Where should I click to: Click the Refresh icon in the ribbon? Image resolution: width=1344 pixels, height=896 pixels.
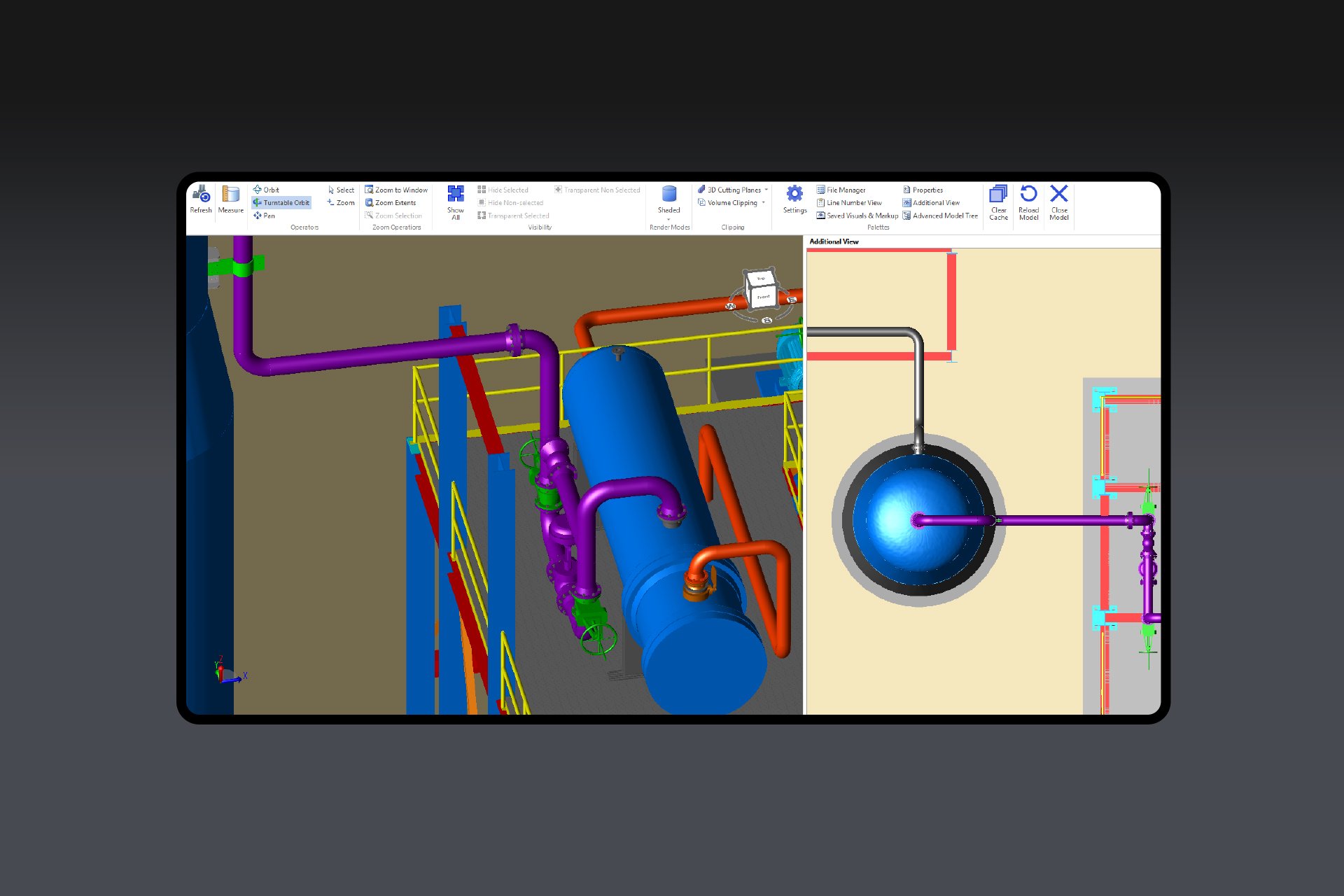pyautogui.click(x=201, y=195)
